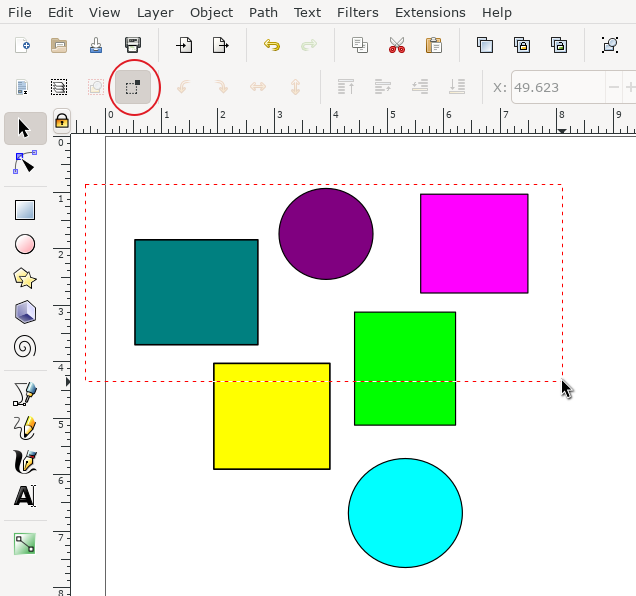Select the Selector arrow tool
This screenshot has width=636, height=596.
click(x=25, y=128)
